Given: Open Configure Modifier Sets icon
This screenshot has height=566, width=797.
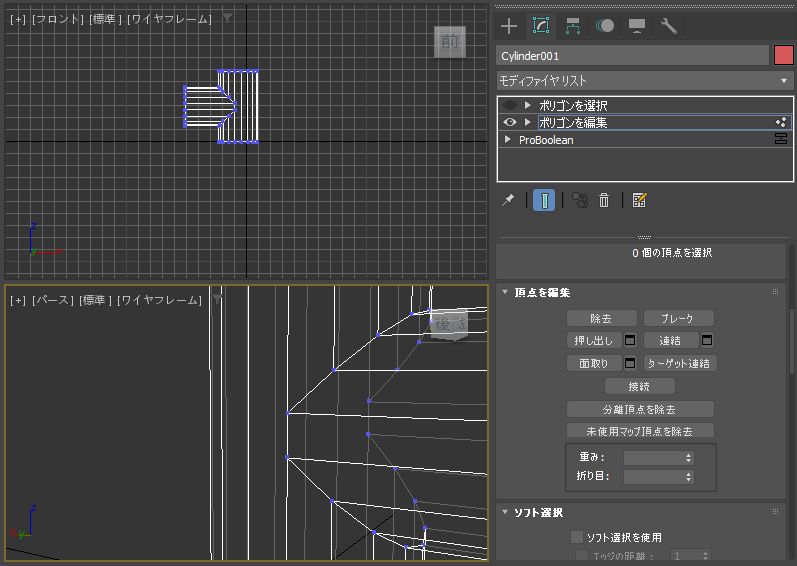Looking at the screenshot, I should point(639,200).
